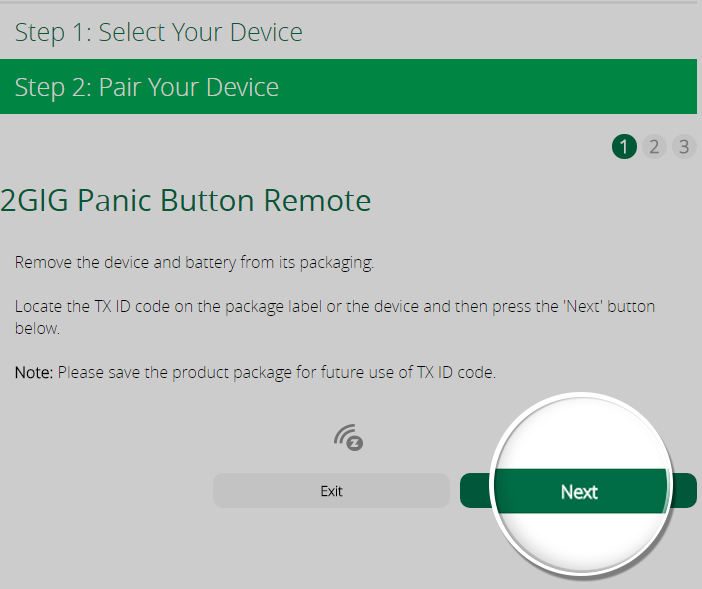Image resolution: width=702 pixels, height=589 pixels.
Task: Click 'Please save the product package' note text
Action: pos(277,373)
